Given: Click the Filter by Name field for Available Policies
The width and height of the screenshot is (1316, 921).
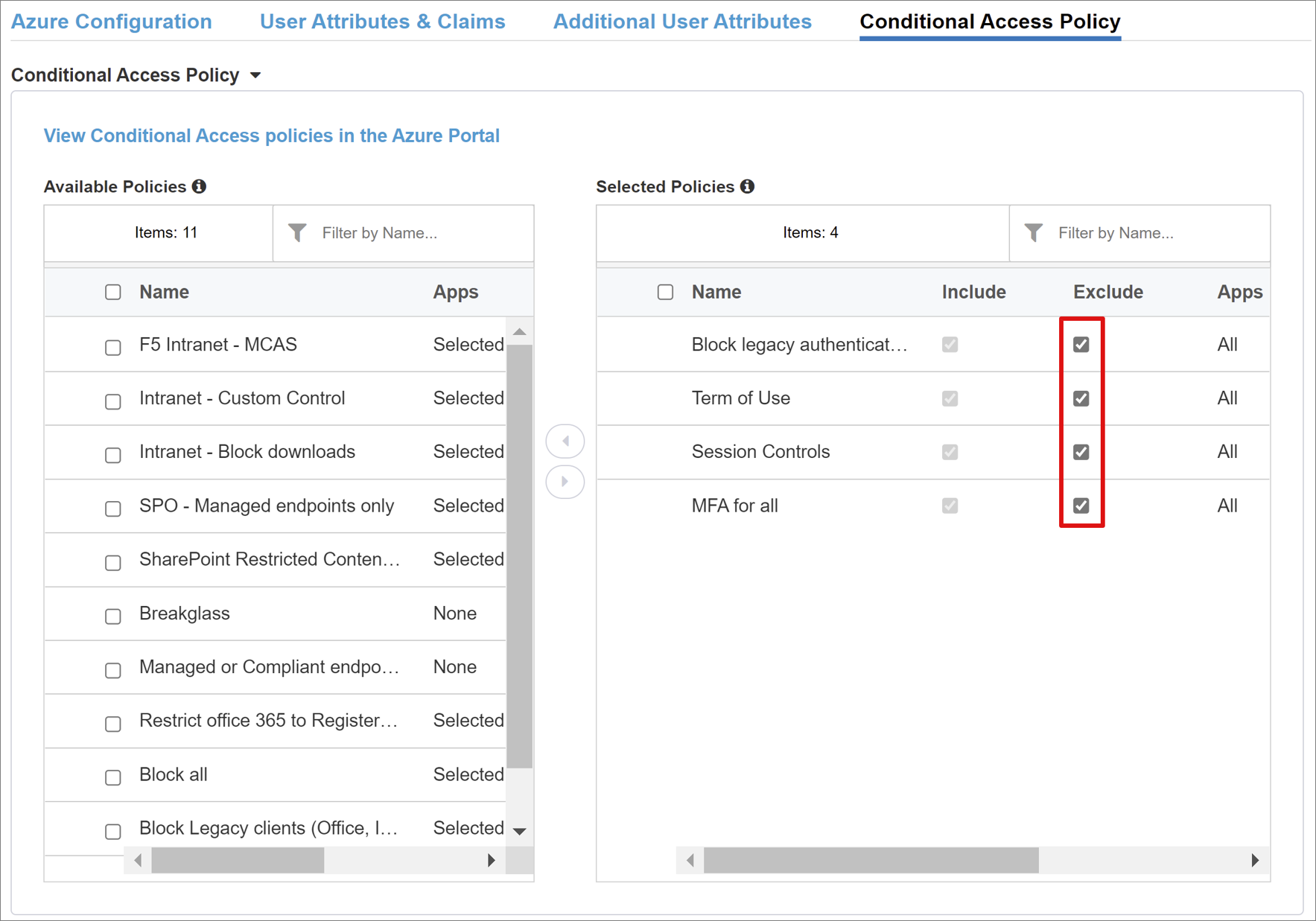Looking at the screenshot, I should pos(387,232).
